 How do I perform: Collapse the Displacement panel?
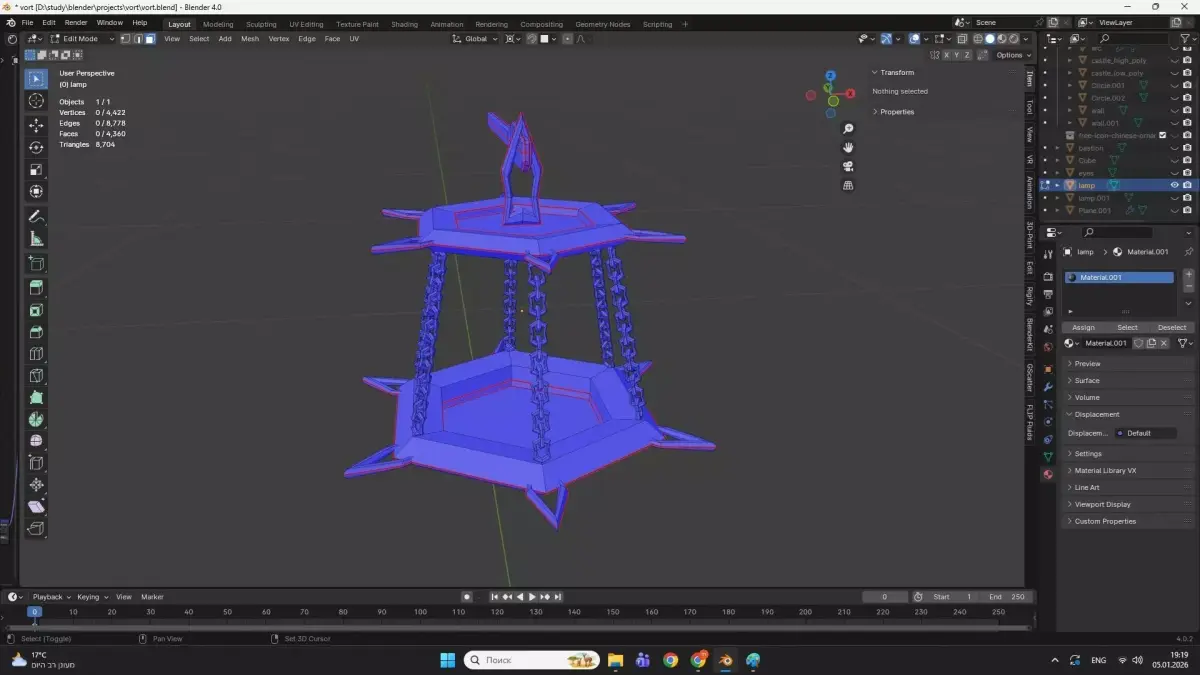pos(1130,414)
